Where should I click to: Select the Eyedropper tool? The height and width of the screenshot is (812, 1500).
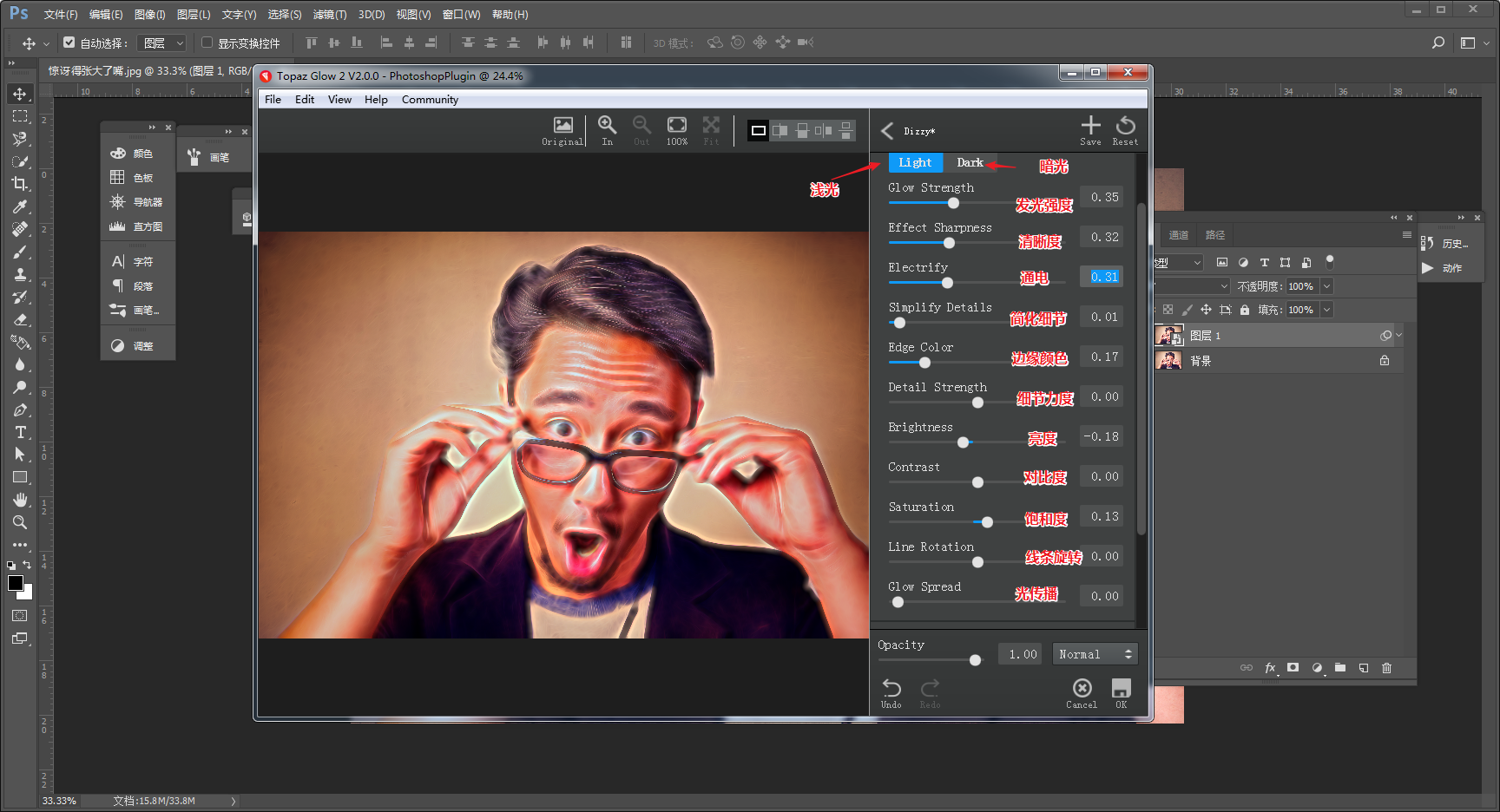pos(20,206)
